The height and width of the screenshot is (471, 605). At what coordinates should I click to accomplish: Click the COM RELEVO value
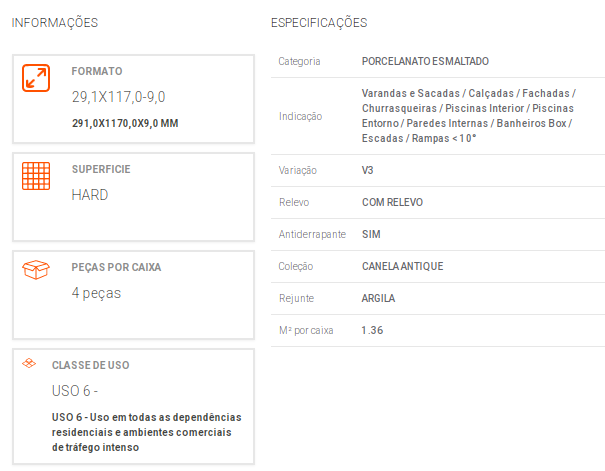coord(392,202)
